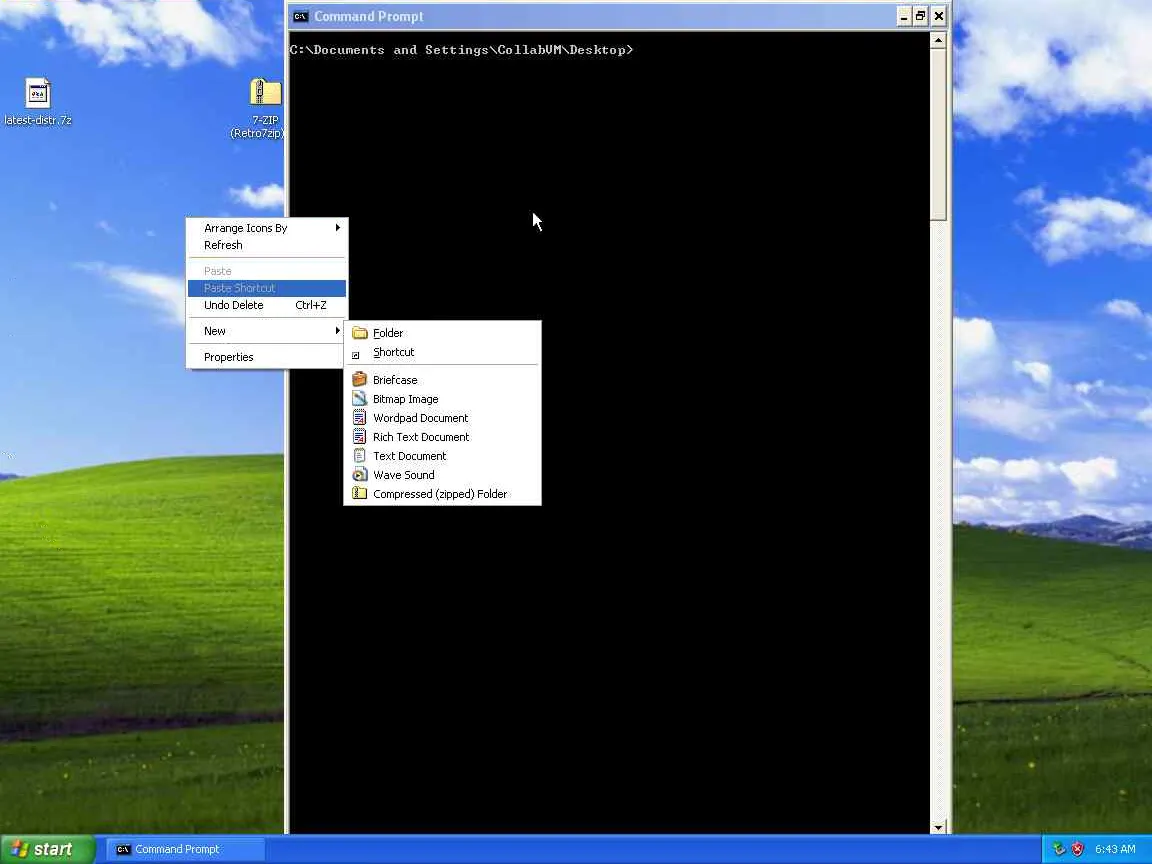Click Command Prompt taskbar button
Image resolution: width=1152 pixels, height=864 pixels.
186,849
